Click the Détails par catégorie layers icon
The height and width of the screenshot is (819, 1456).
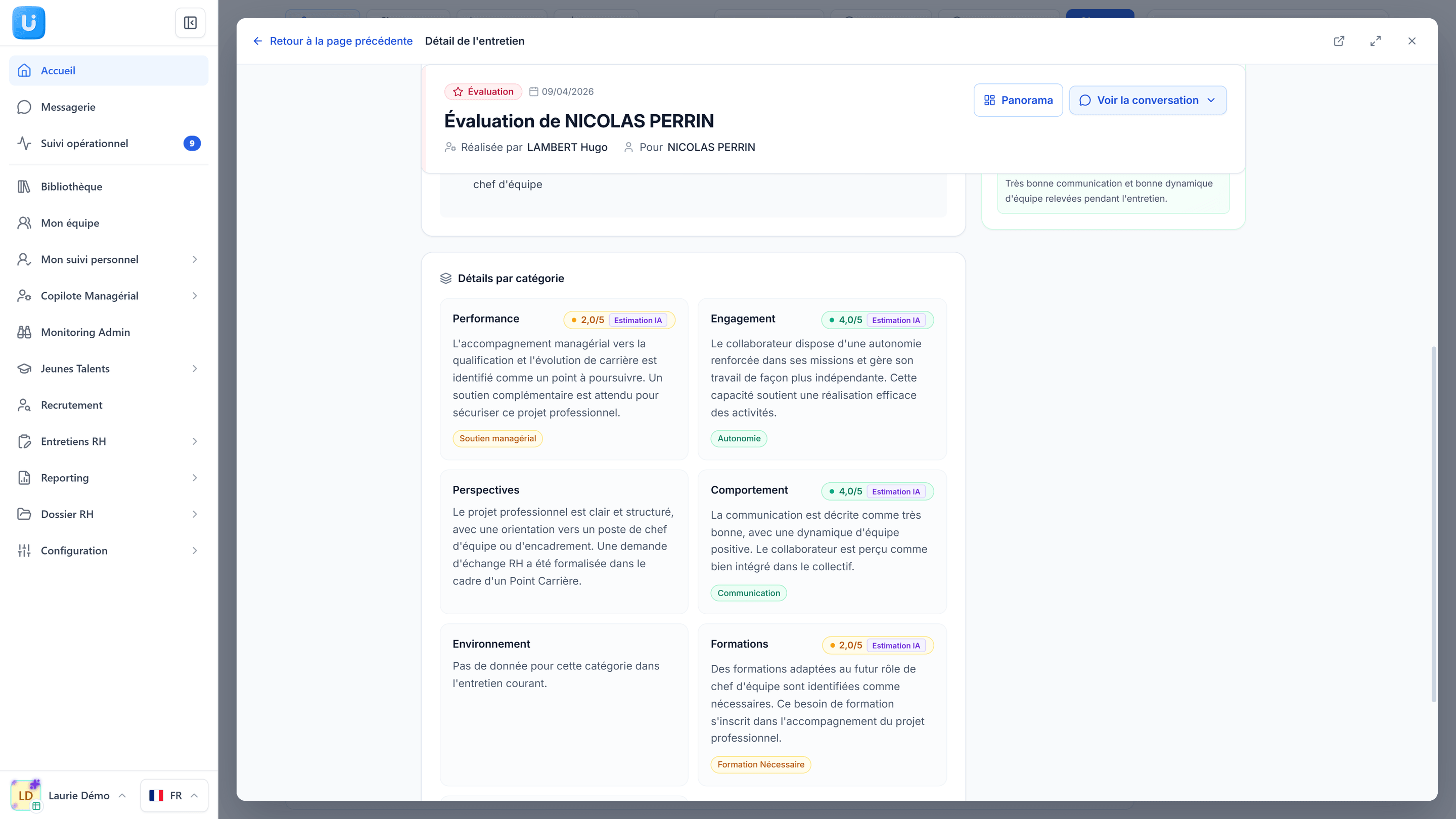click(x=446, y=278)
